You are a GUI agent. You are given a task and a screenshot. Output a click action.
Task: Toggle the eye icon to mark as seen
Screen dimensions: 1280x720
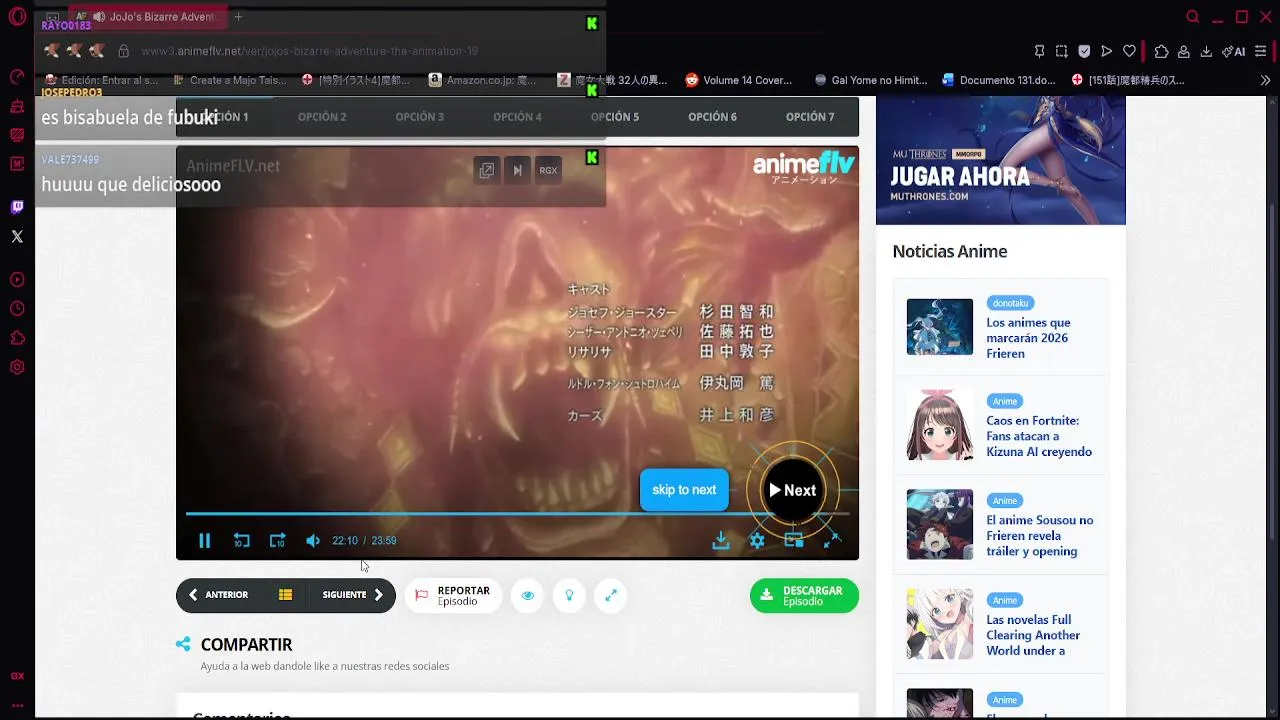[x=528, y=596]
